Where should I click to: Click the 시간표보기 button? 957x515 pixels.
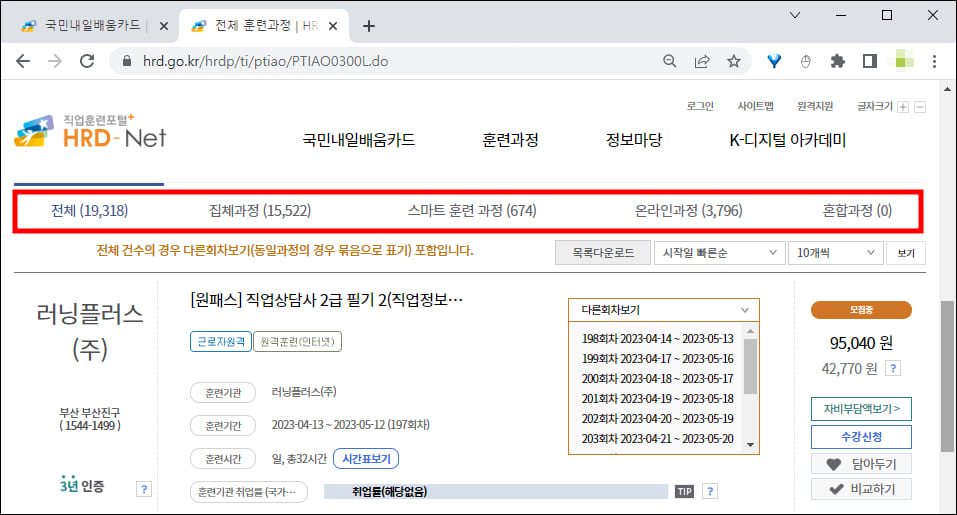coord(366,459)
